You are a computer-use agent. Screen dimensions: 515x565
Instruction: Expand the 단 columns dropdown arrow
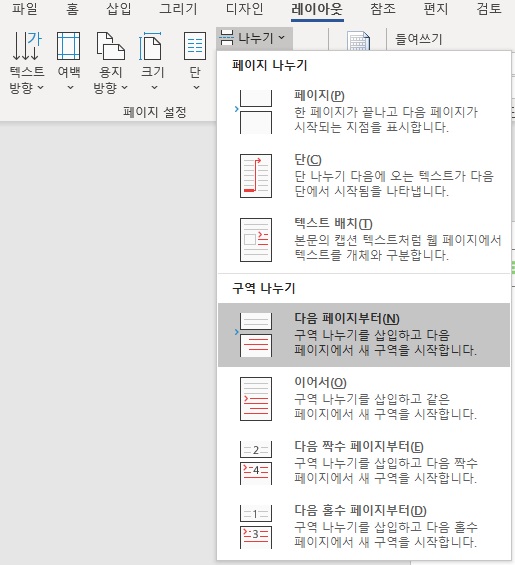tap(196, 88)
